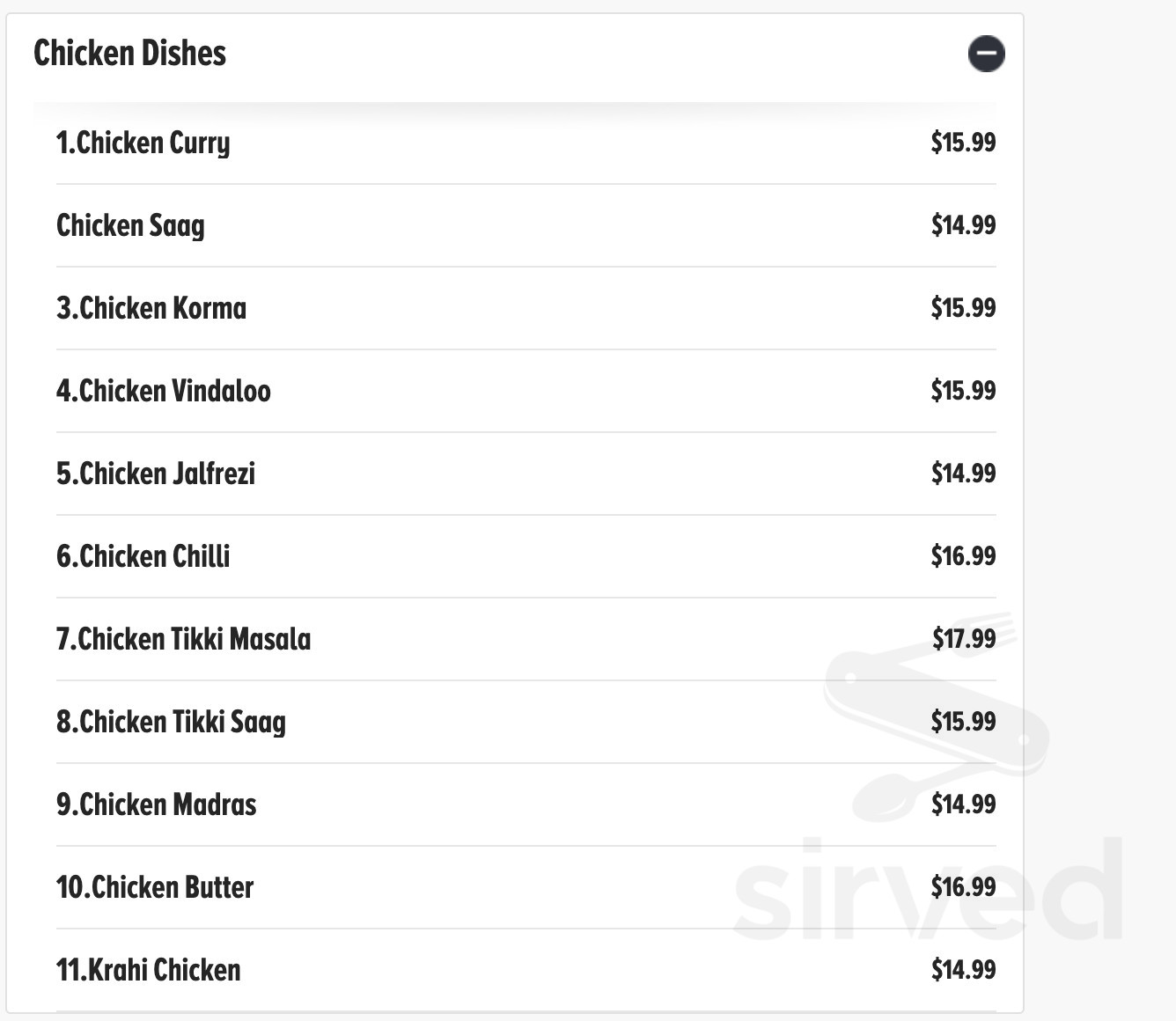Click the $16.99 price for Chicken Chilli
Screen dimensions: 1176x1021
tap(963, 556)
